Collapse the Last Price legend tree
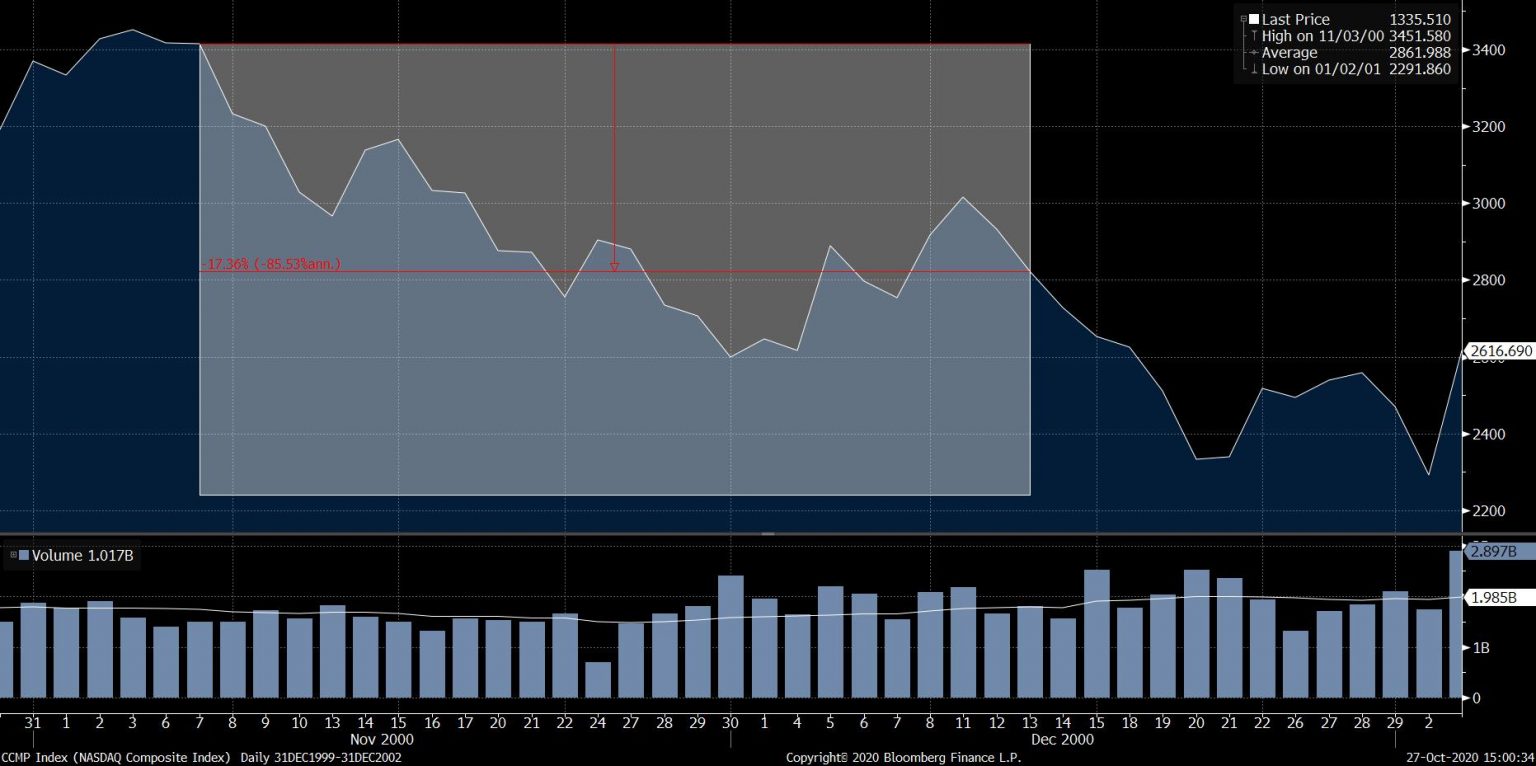 1243,19
